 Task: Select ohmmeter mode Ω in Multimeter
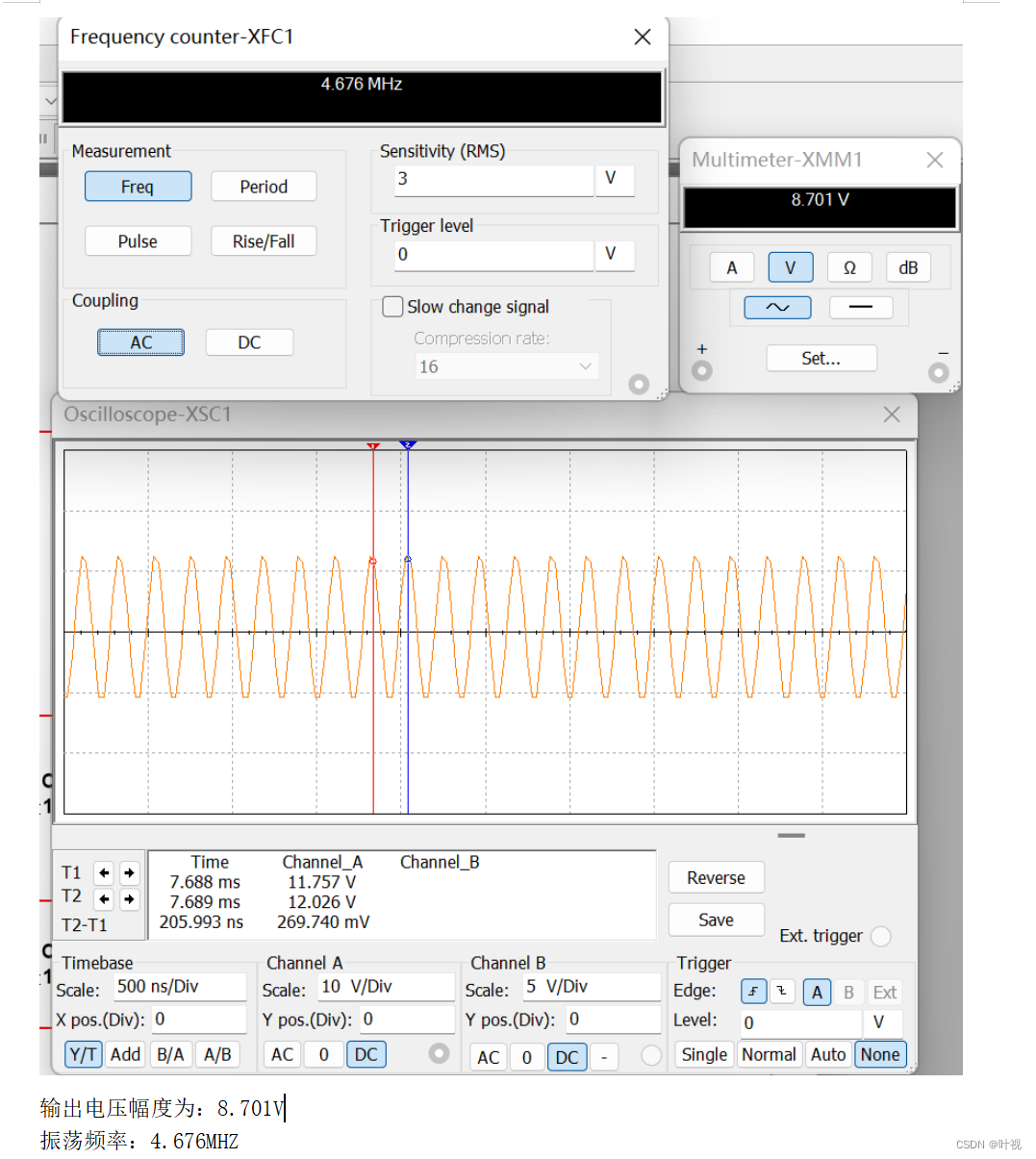pos(849,268)
